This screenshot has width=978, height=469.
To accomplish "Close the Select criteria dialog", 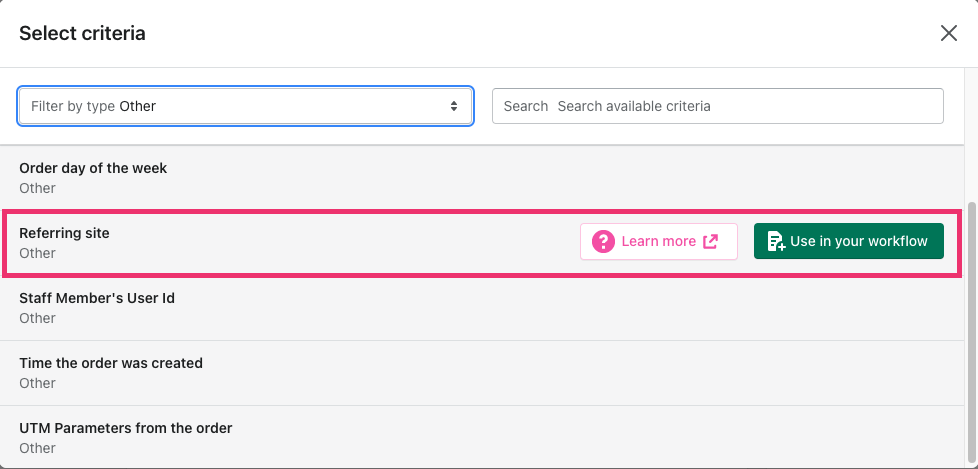I will [949, 33].
